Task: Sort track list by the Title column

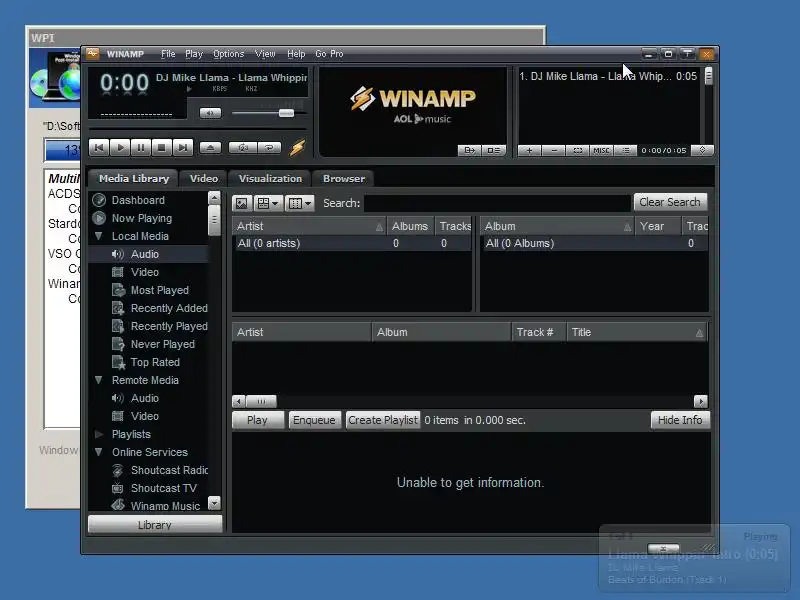Action: 637,332
